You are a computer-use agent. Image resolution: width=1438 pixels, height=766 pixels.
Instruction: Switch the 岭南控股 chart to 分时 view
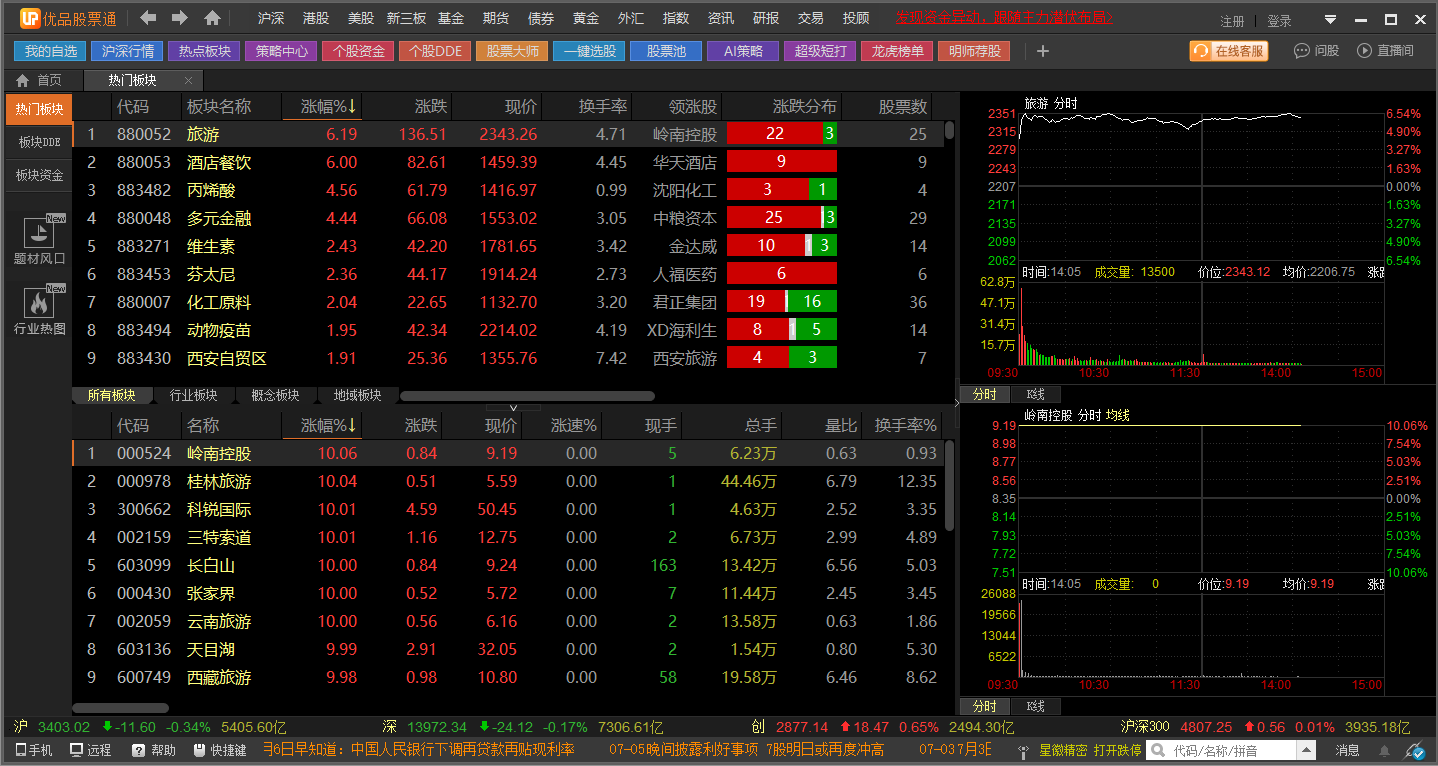(984, 706)
